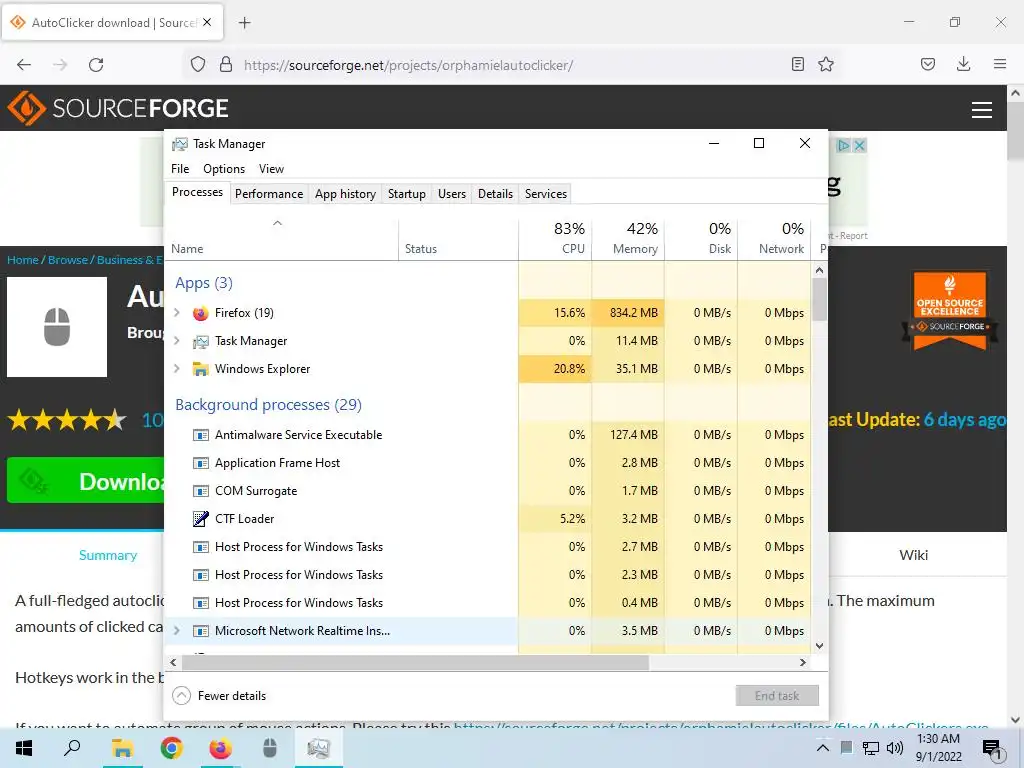Image resolution: width=1024 pixels, height=768 pixels.
Task: Switch to the Startup tab
Action: [x=407, y=194]
